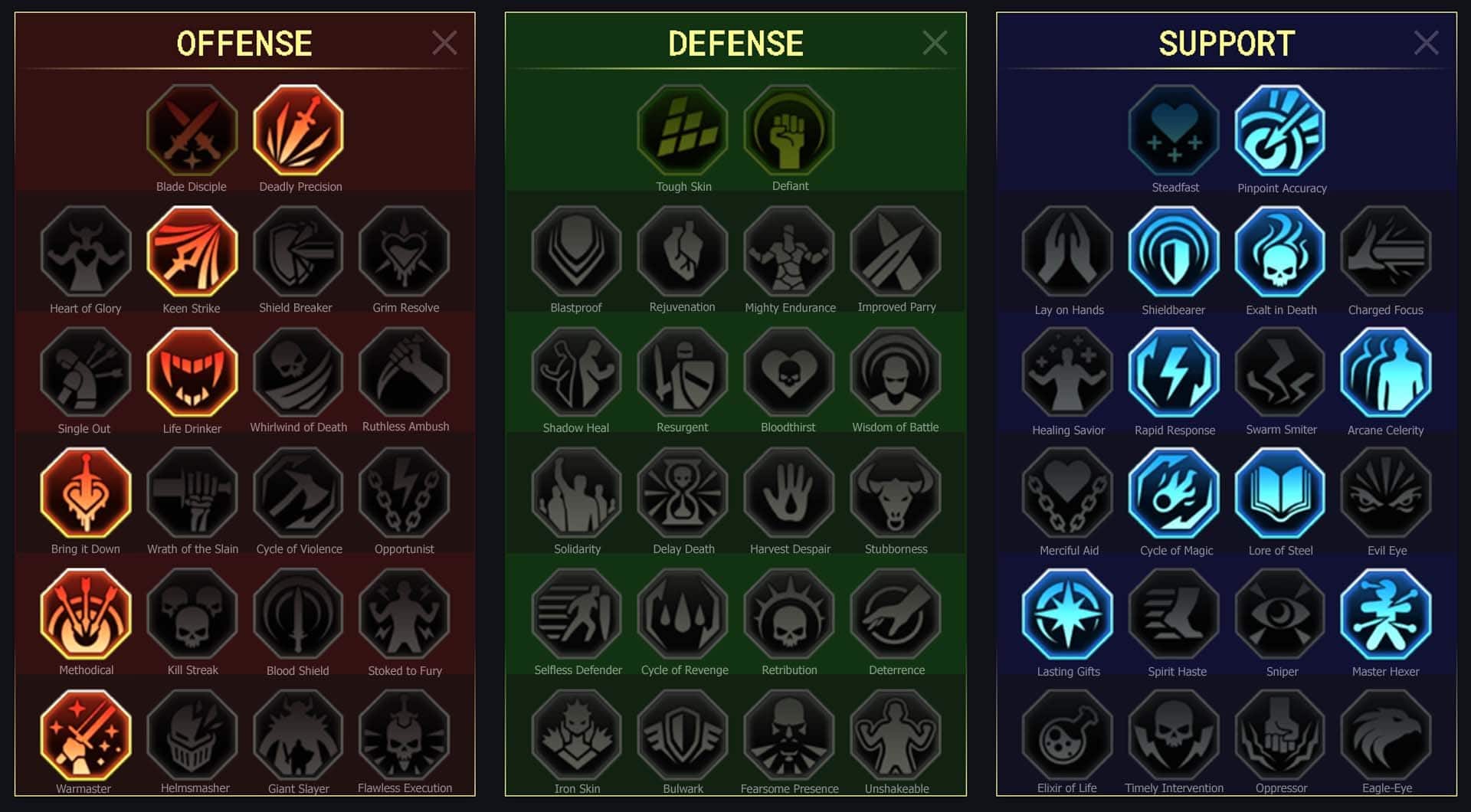Select the Master Hexer voodoo doll icon
Image resolution: width=1471 pixels, height=812 pixels.
1386,614
